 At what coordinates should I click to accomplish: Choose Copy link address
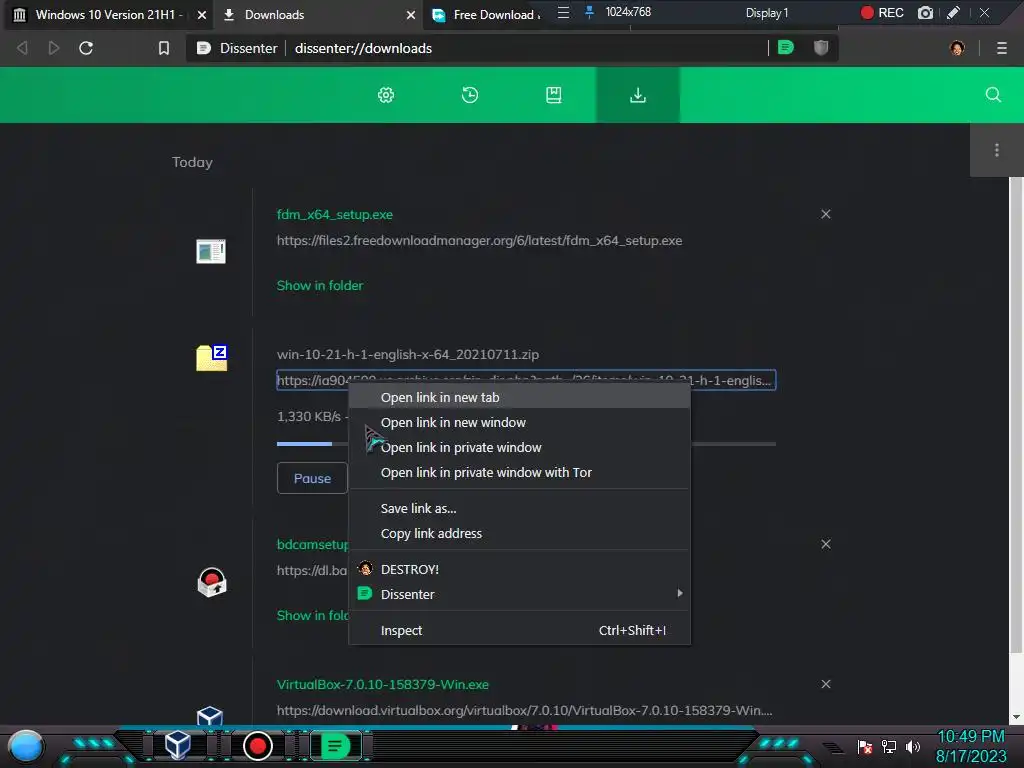[520, 533]
